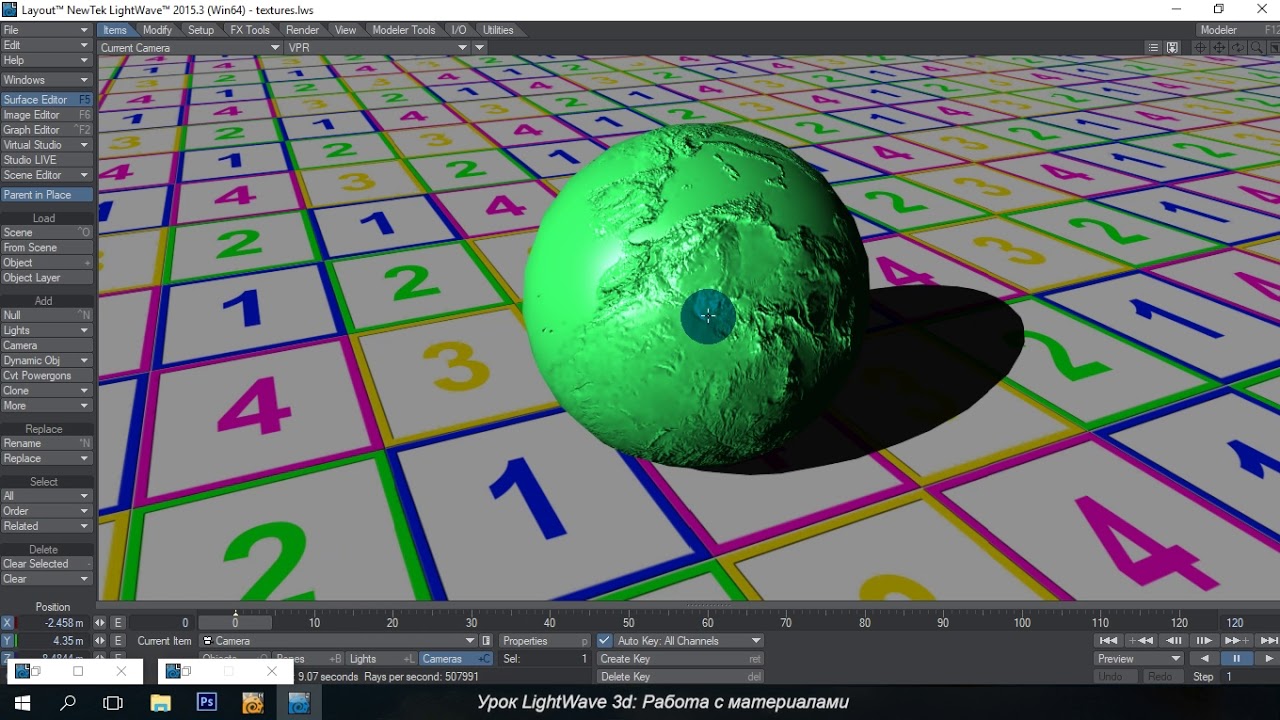This screenshot has height=720, width=1280.
Task: Click the Create Key button
Action: (680, 659)
